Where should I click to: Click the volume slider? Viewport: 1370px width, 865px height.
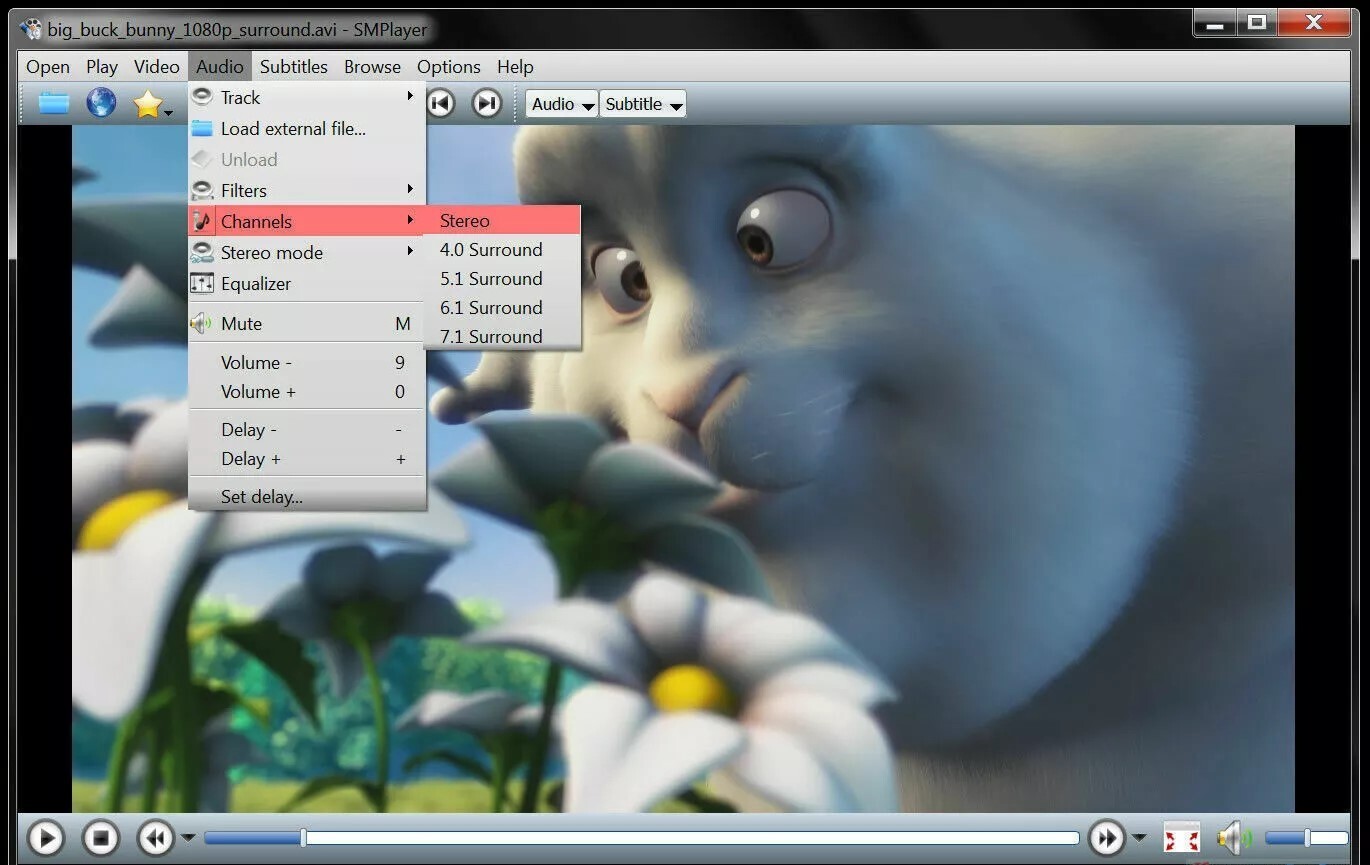(x=1306, y=838)
